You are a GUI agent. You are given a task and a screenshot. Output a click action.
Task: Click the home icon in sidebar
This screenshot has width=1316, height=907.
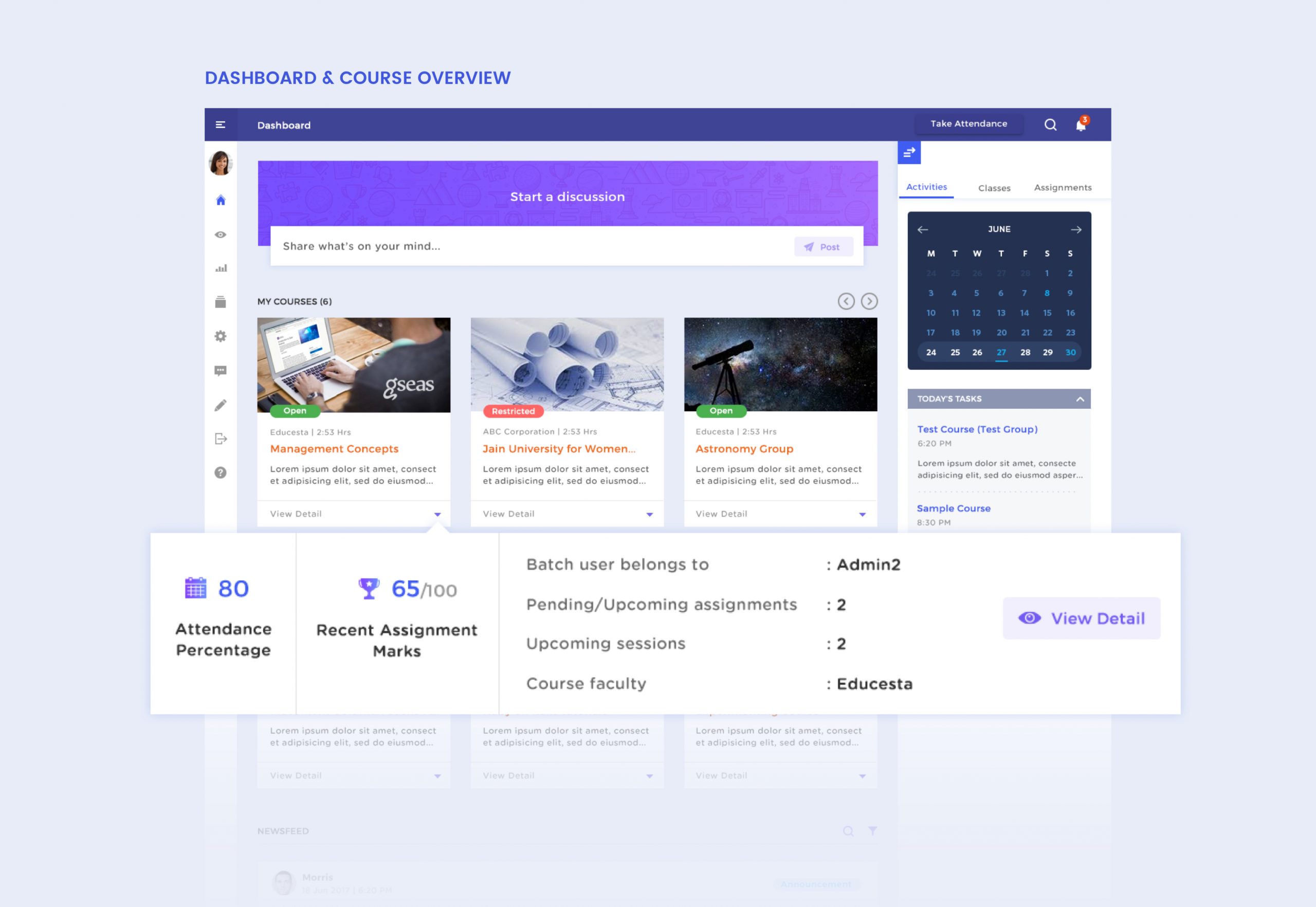point(221,199)
